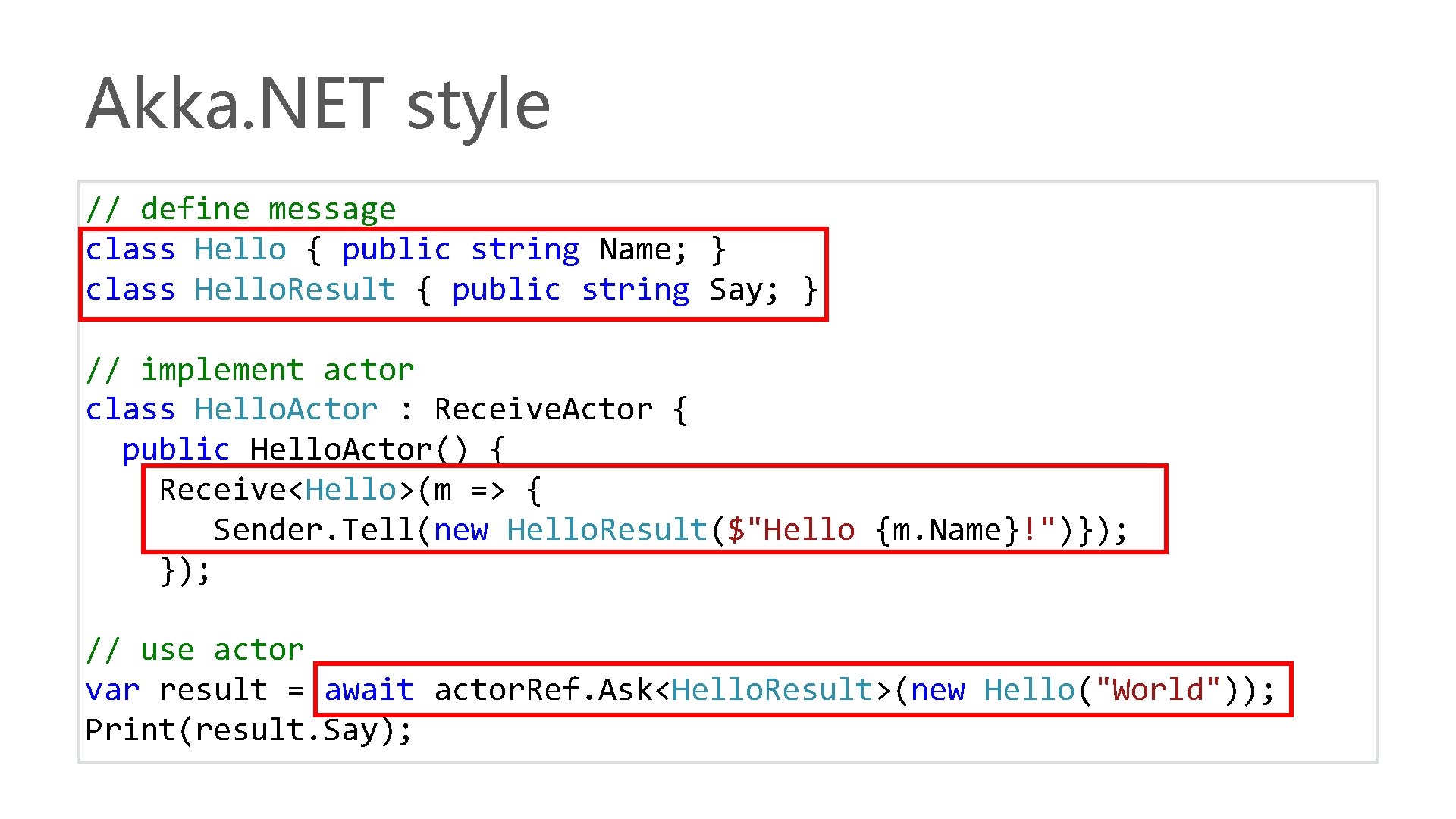
Task: Click the 'Print(result.Say);' statement
Action: coord(249,730)
